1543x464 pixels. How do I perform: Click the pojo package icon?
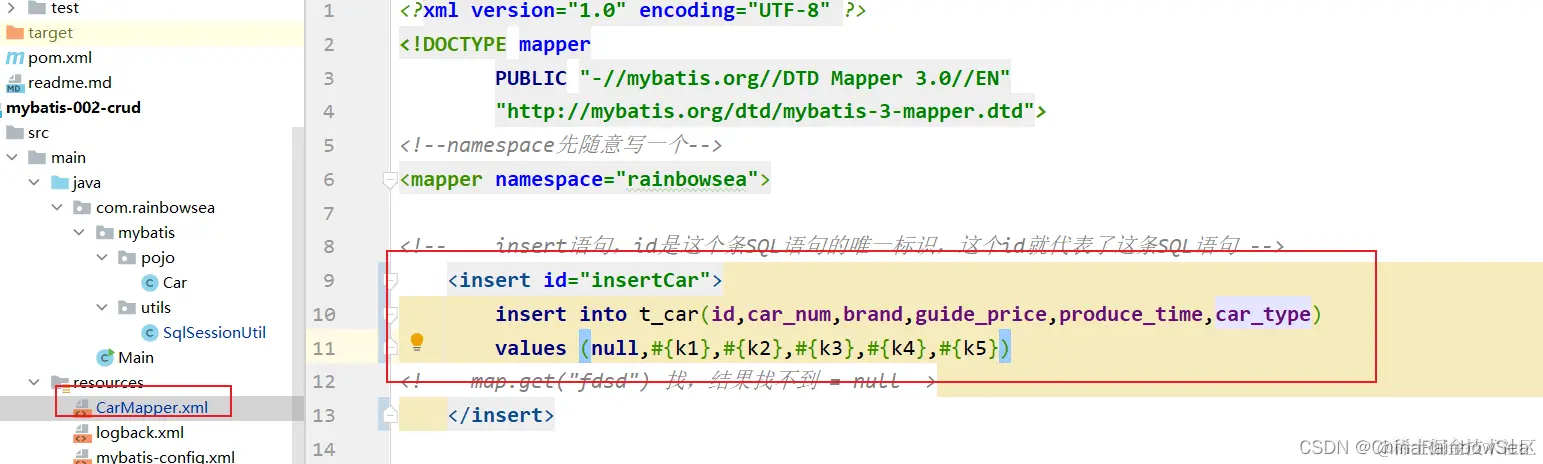[x=127, y=258]
